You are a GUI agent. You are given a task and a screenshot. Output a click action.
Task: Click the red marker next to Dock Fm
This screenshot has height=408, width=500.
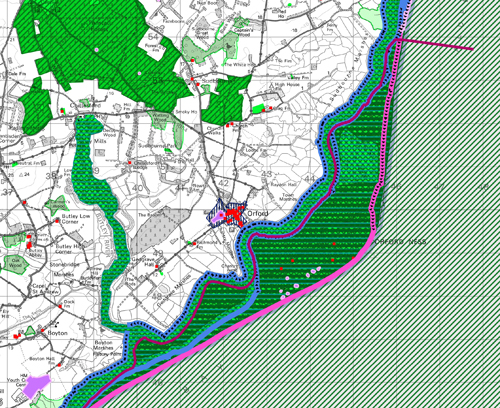point(60,306)
